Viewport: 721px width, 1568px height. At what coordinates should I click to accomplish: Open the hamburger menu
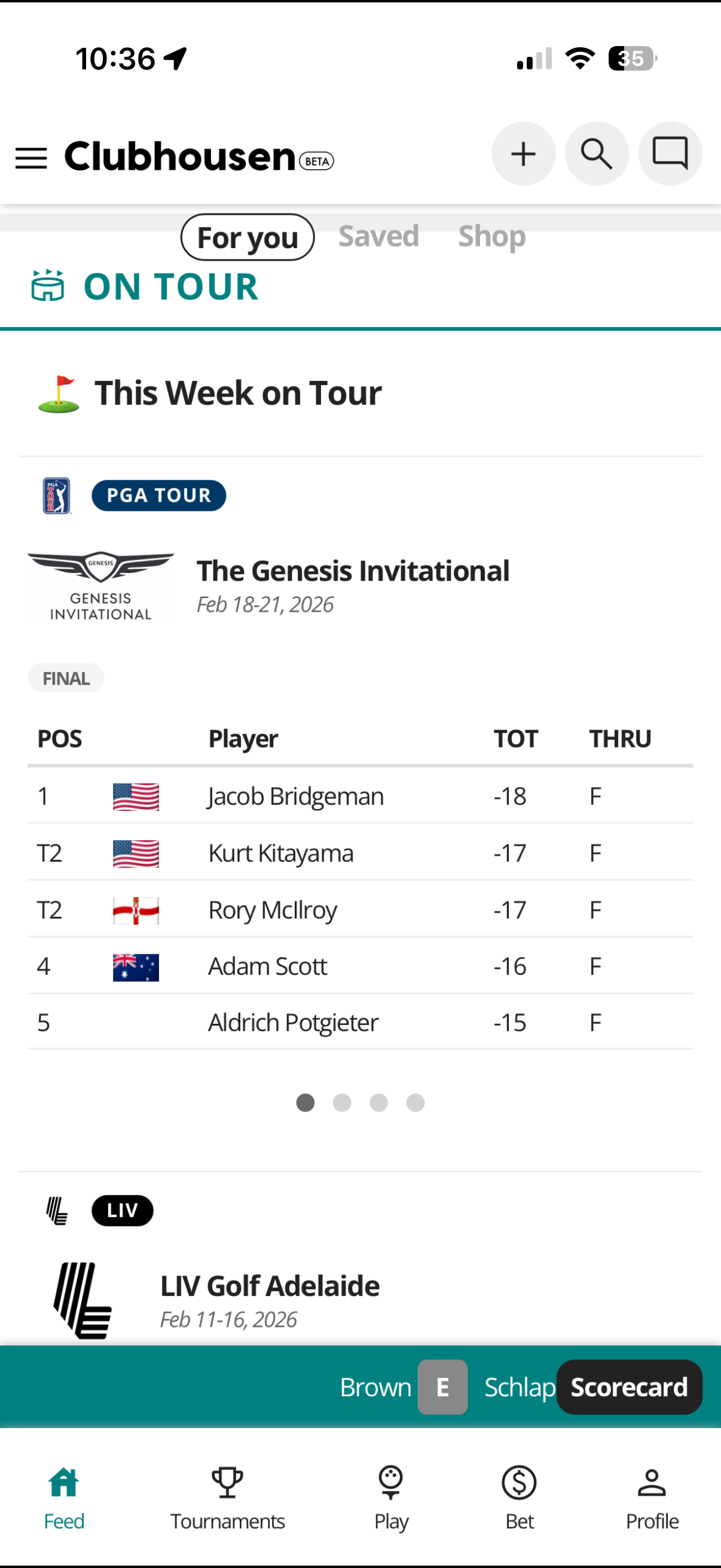31,158
